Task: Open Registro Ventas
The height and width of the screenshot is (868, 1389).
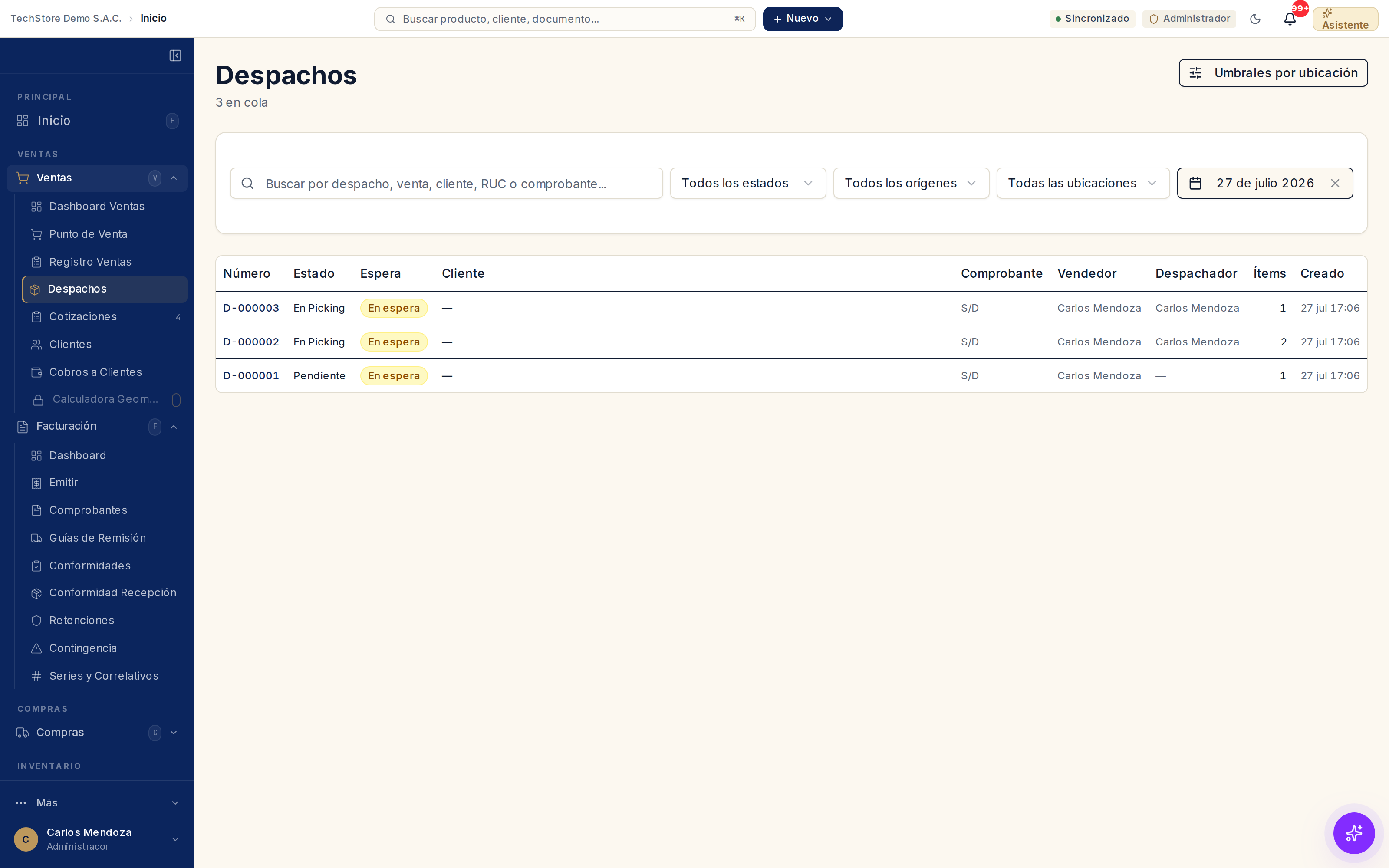Action: point(105,262)
